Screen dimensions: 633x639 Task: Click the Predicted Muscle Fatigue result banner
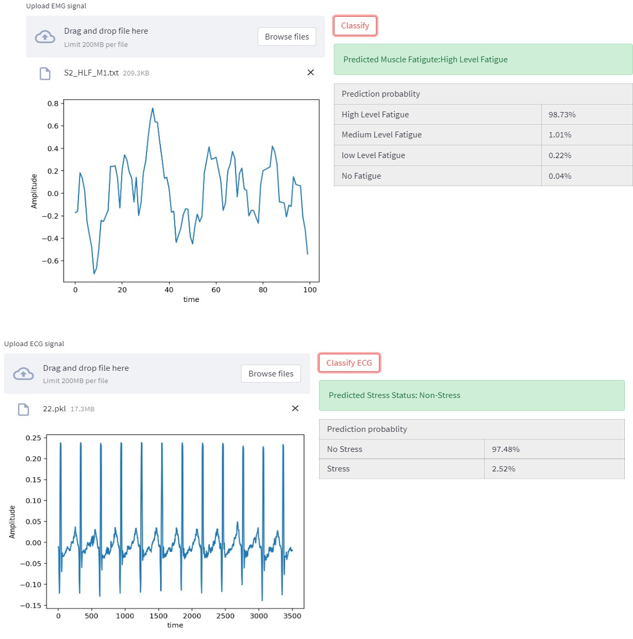(483, 59)
